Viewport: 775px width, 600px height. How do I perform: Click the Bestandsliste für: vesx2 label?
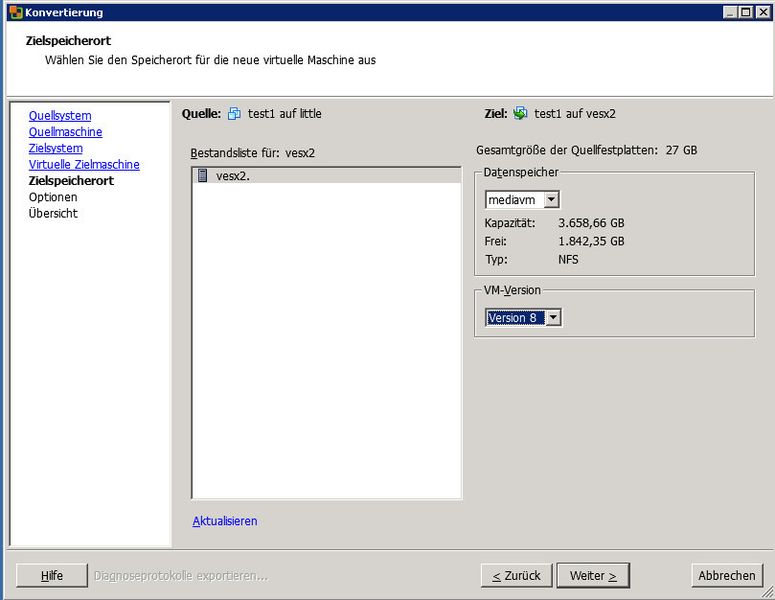(x=253, y=153)
